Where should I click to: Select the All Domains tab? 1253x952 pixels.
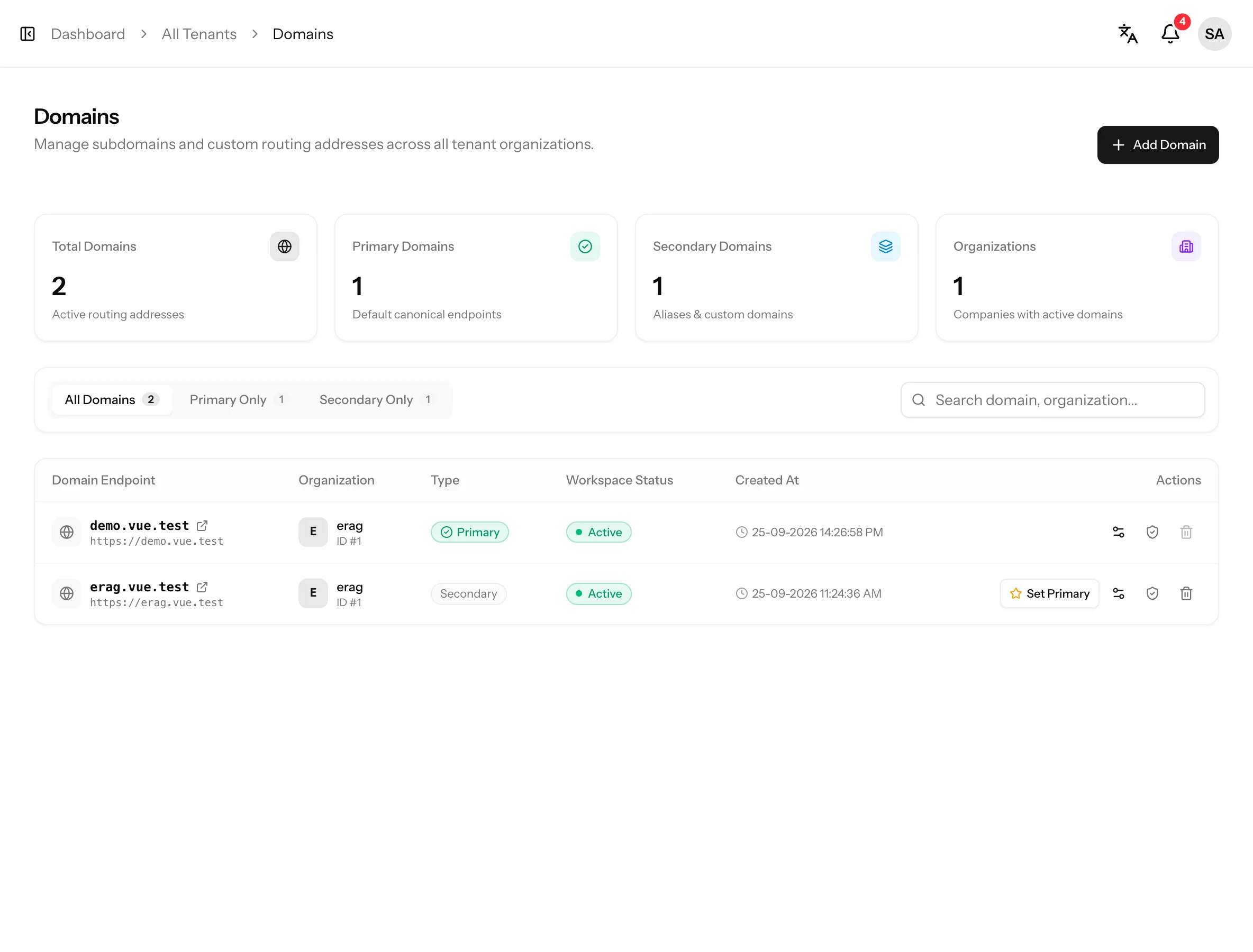[x=112, y=400]
